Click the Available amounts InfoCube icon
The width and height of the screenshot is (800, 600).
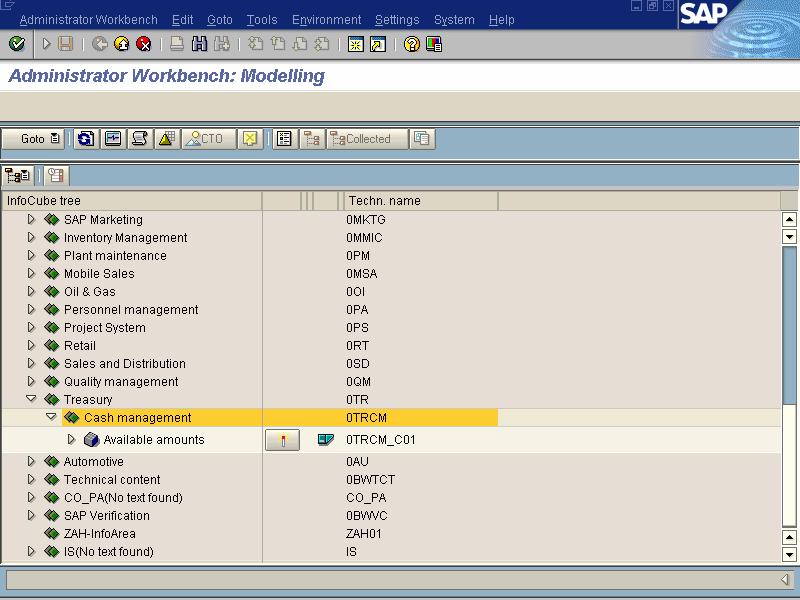point(91,439)
